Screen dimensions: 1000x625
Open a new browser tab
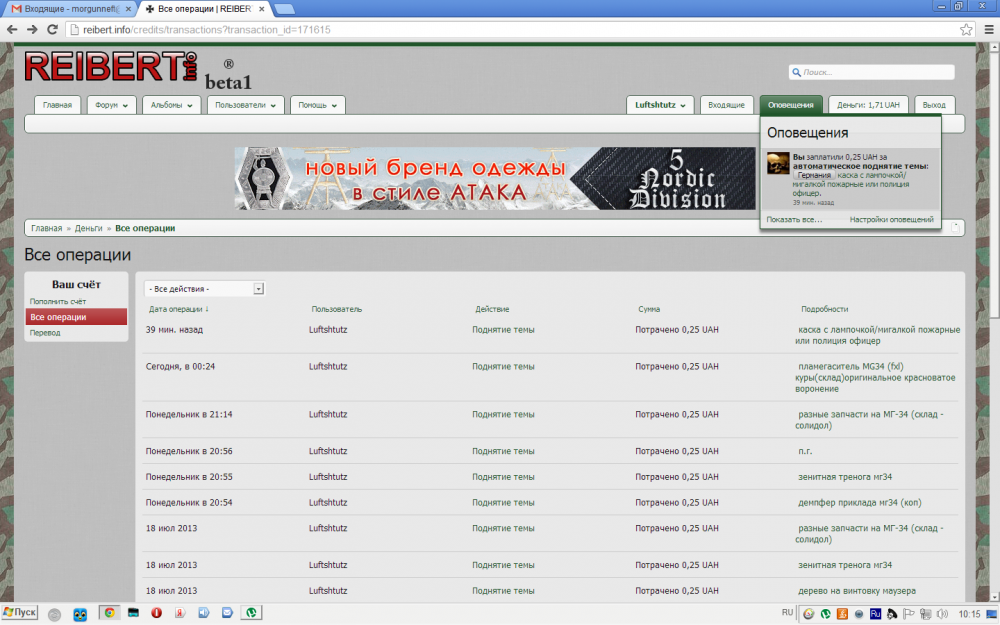(284, 9)
